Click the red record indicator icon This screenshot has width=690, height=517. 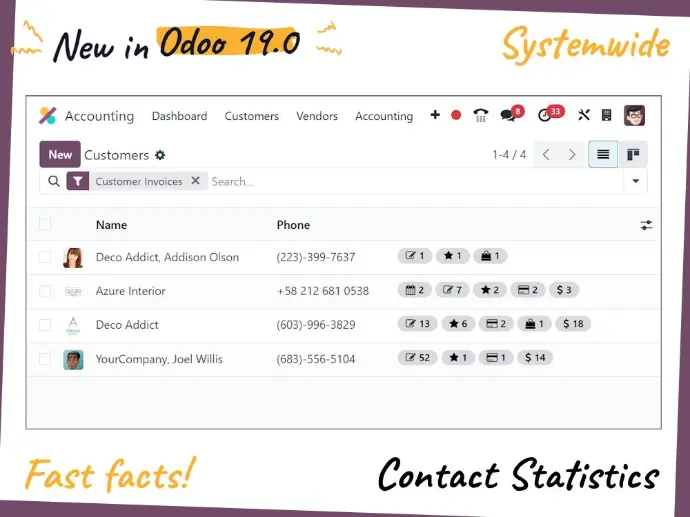pyautogui.click(x=456, y=115)
